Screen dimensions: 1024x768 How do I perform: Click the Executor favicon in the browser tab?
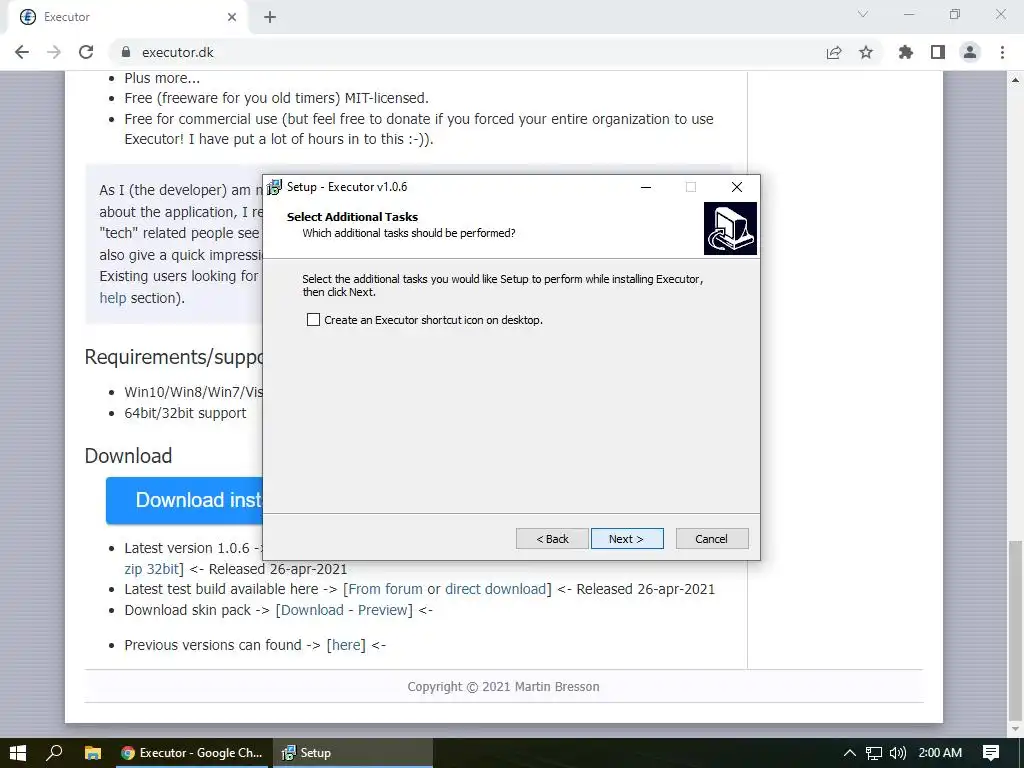pos(27,17)
